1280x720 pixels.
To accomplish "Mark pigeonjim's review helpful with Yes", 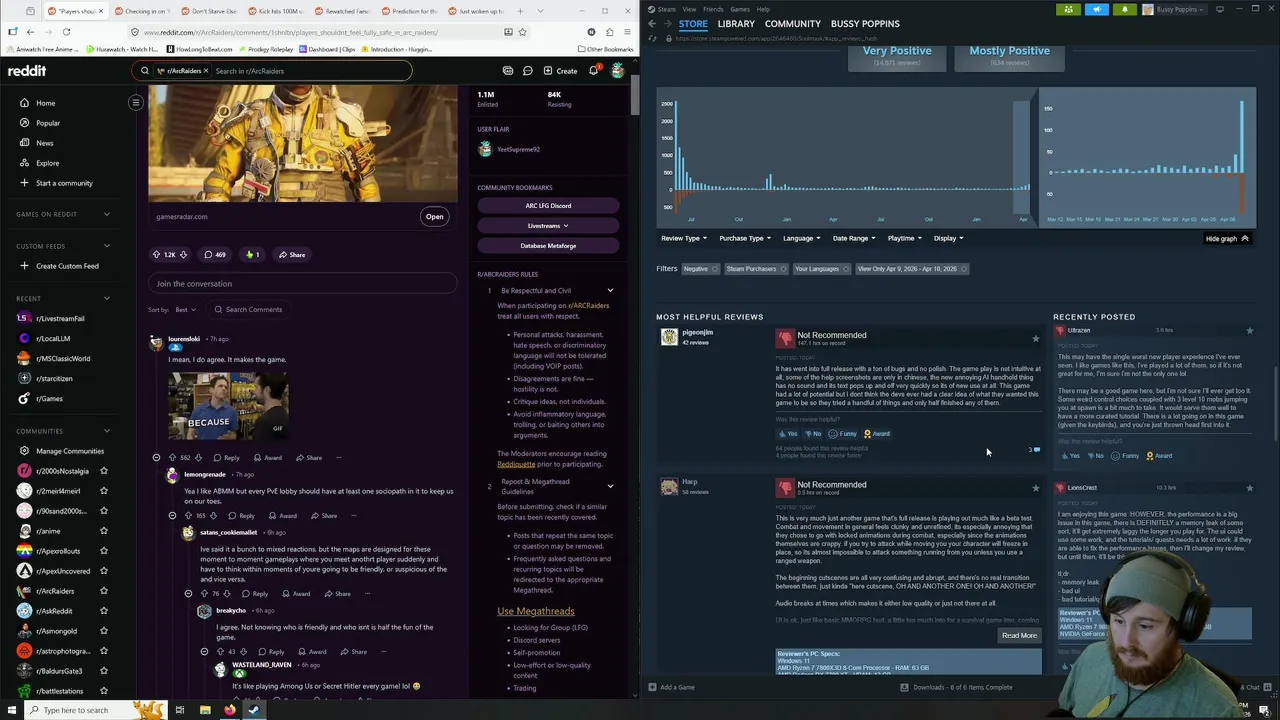I will tap(788, 434).
